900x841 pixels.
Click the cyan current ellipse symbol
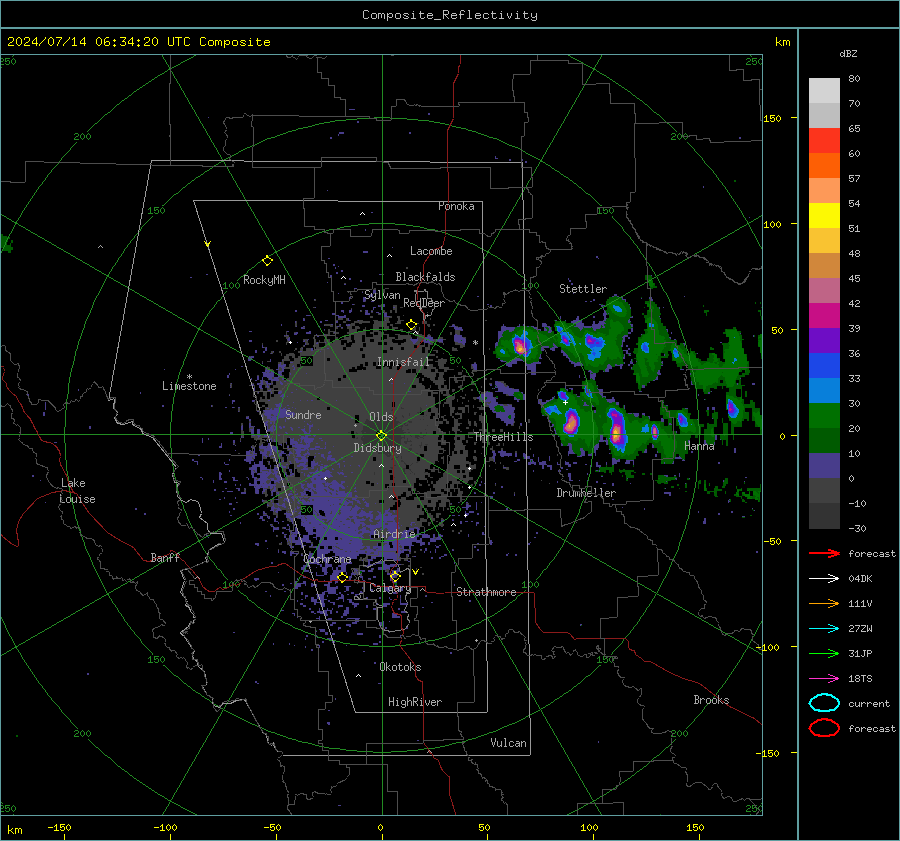click(x=824, y=703)
